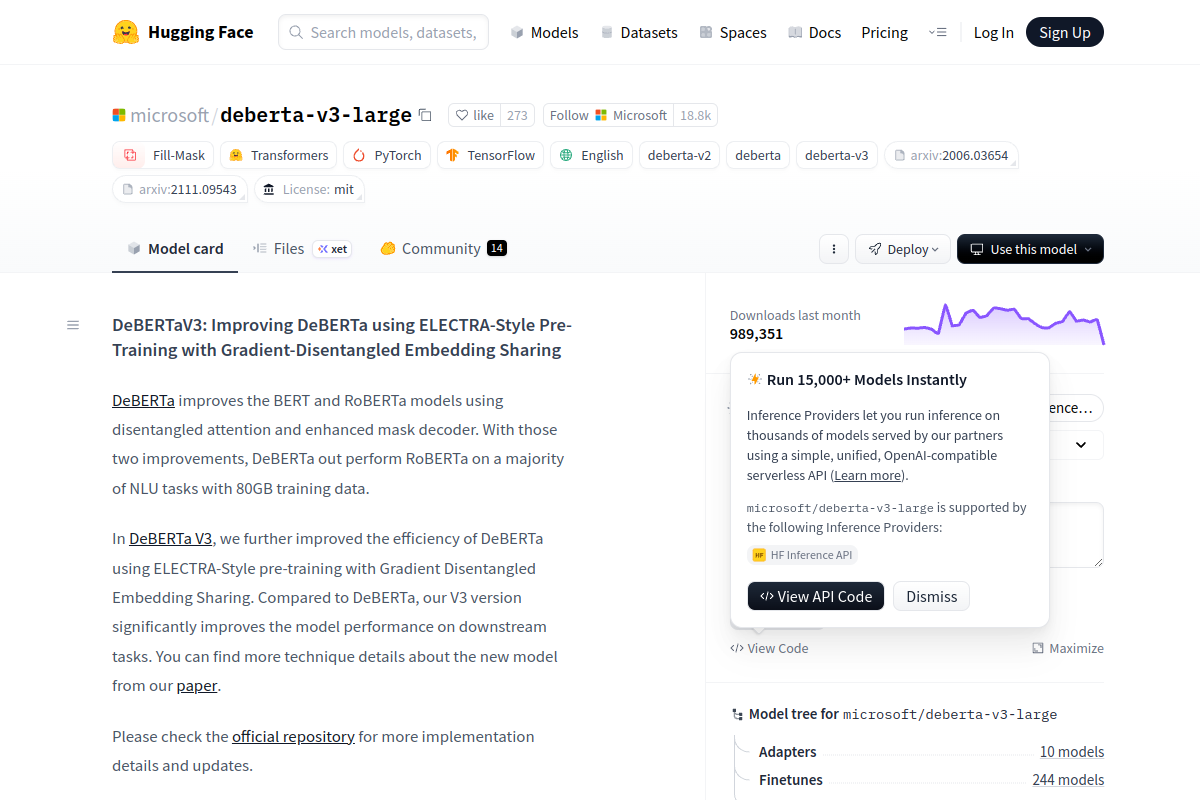Open View Code for the widget
This screenshot has width=1200, height=800.
(769, 648)
